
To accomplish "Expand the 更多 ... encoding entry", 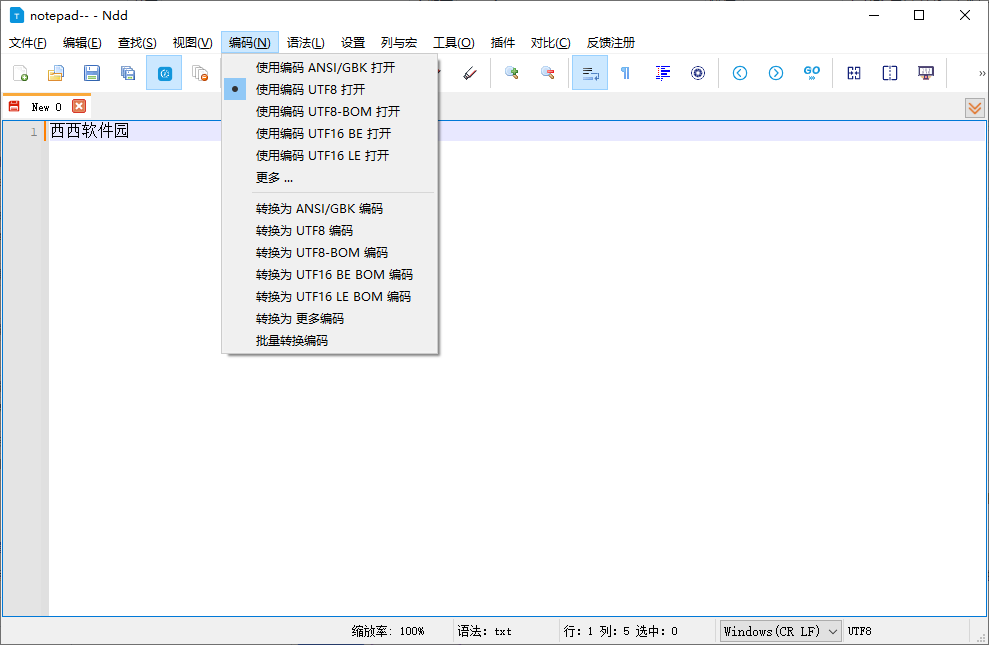I will 330,178.
